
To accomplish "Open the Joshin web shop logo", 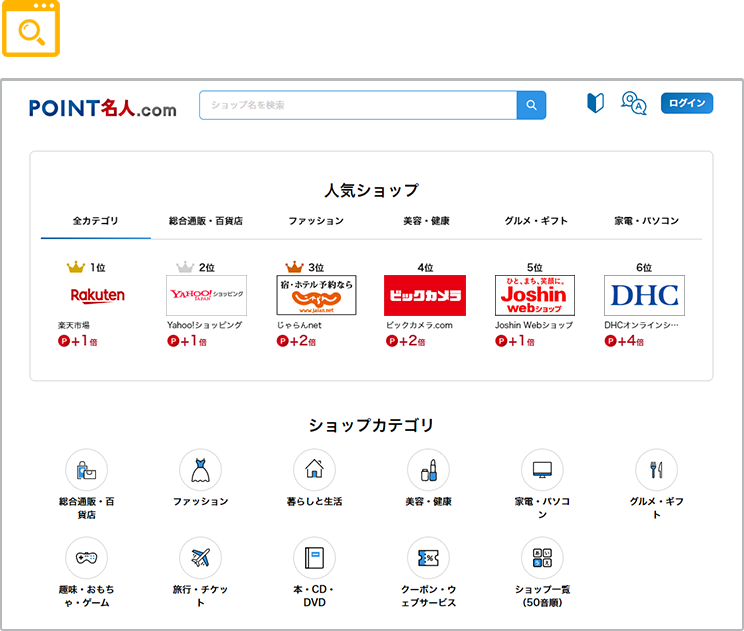I will (x=535, y=295).
